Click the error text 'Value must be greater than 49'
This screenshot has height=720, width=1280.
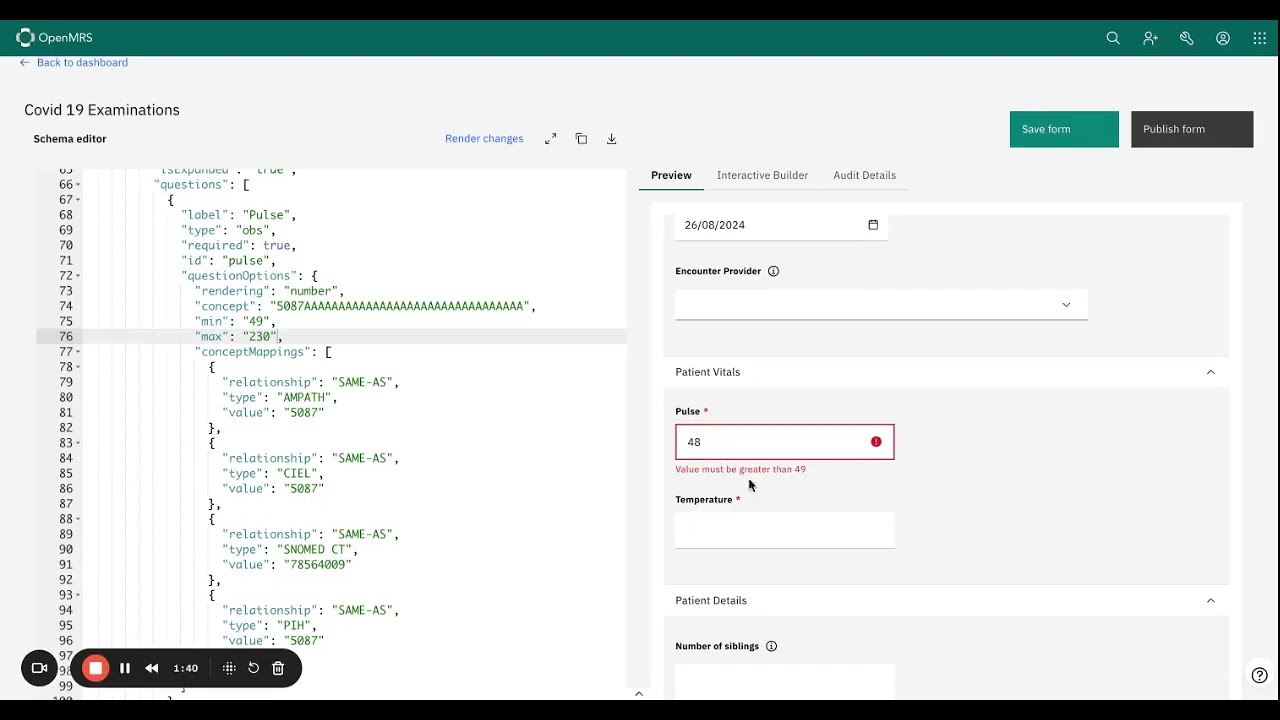click(740, 469)
